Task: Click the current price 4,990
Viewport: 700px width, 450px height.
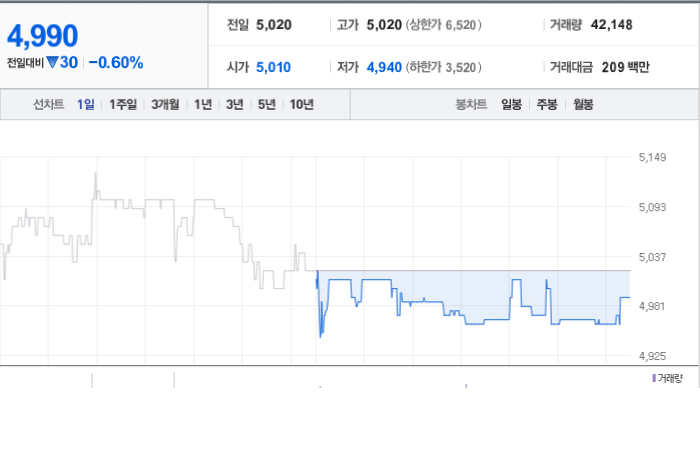Action: (x=43, y=36)
